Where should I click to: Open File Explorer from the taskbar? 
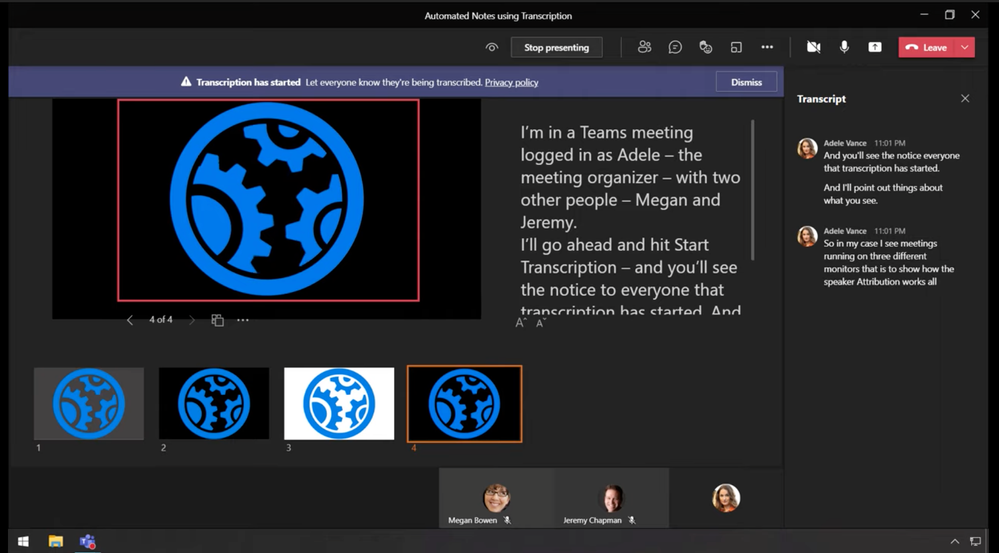coord(55,542)
